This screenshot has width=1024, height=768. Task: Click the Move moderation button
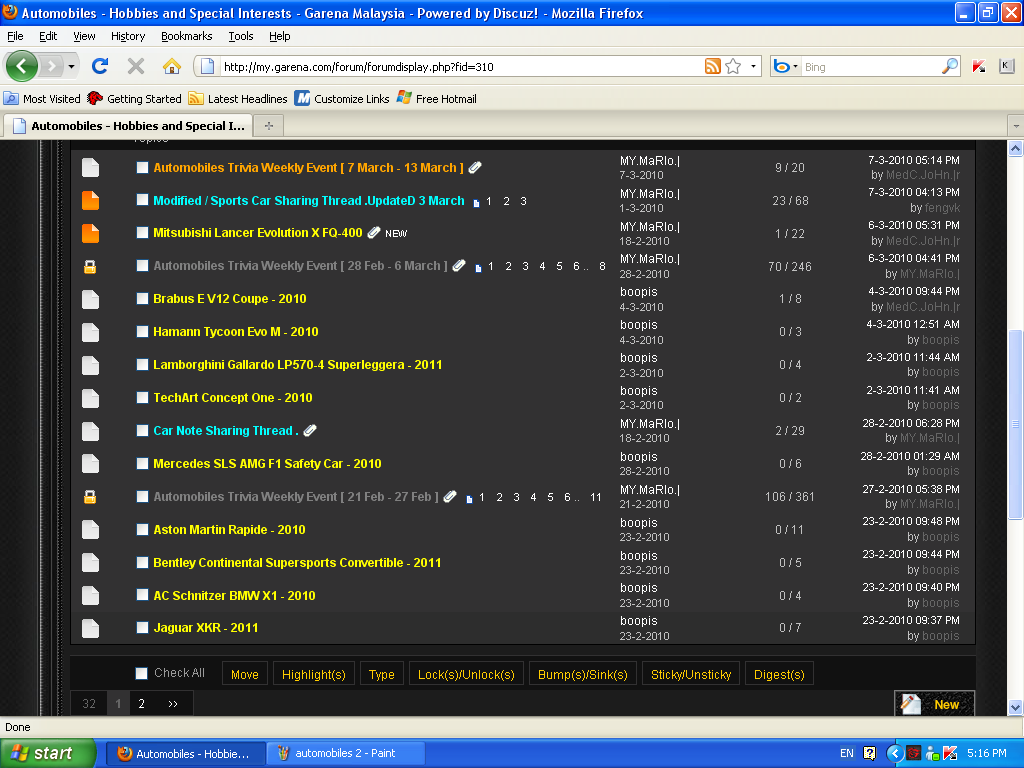click(x=245, y=674)
